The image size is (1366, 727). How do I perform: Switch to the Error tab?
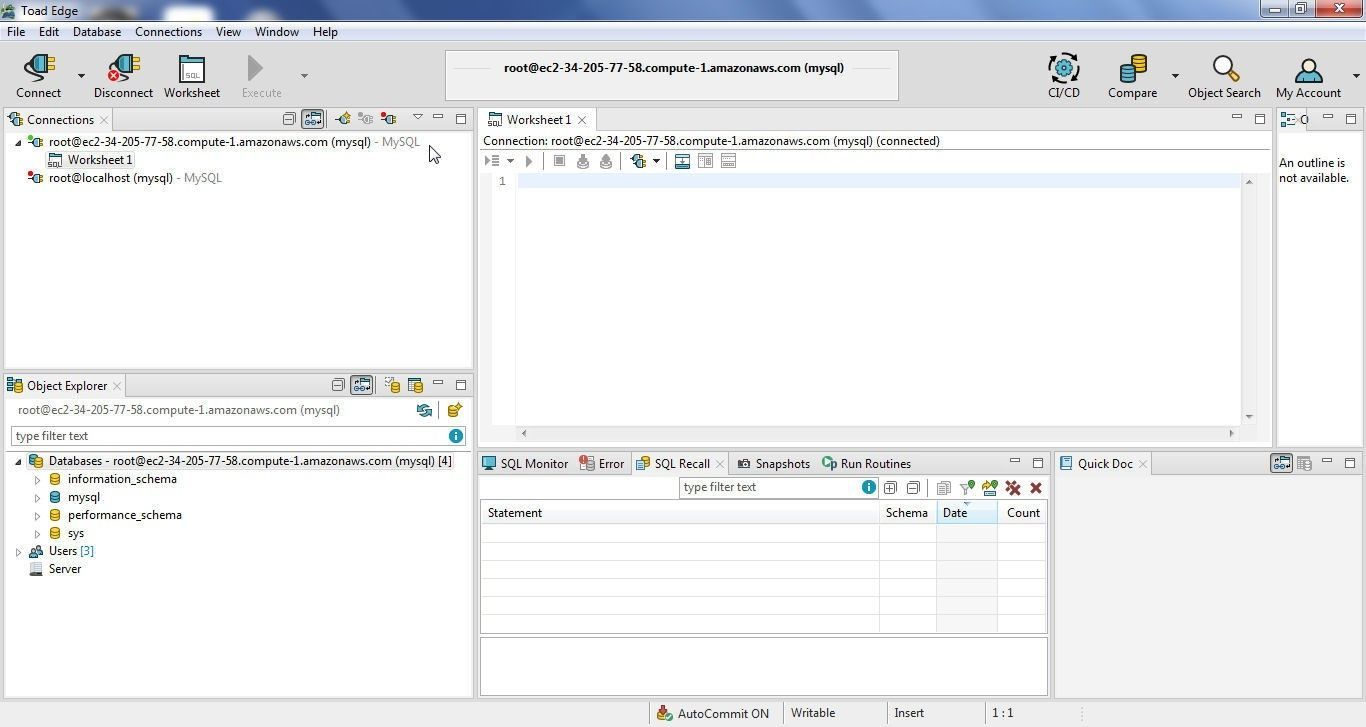click(602, 464)
